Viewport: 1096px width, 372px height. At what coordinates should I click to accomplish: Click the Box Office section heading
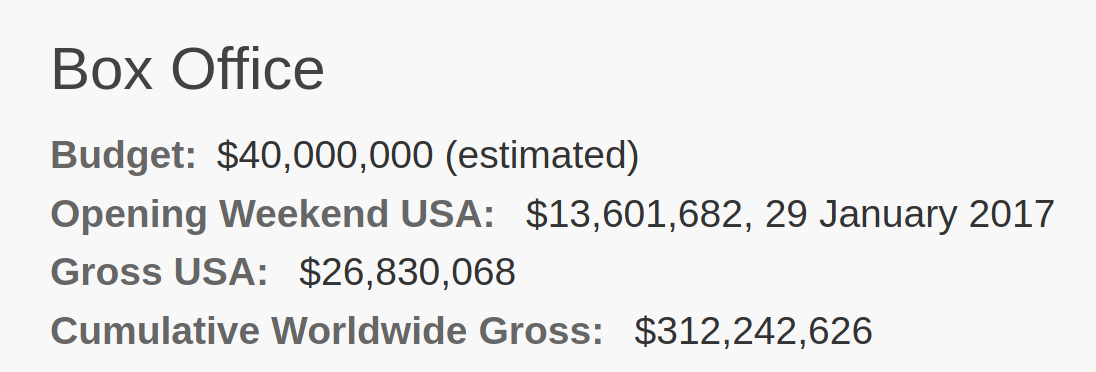pos(187,69)
